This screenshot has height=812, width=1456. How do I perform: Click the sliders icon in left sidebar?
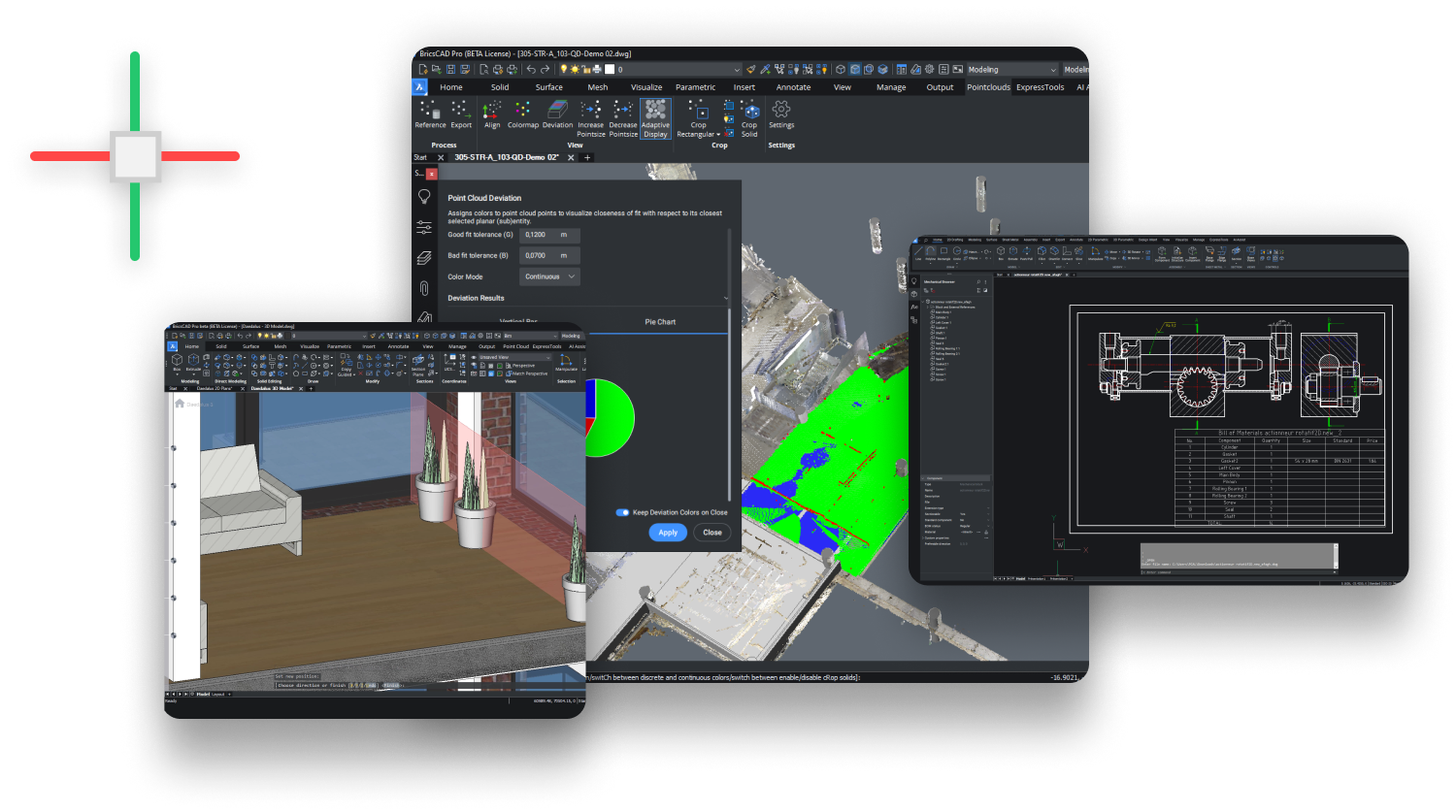(424, 228)
